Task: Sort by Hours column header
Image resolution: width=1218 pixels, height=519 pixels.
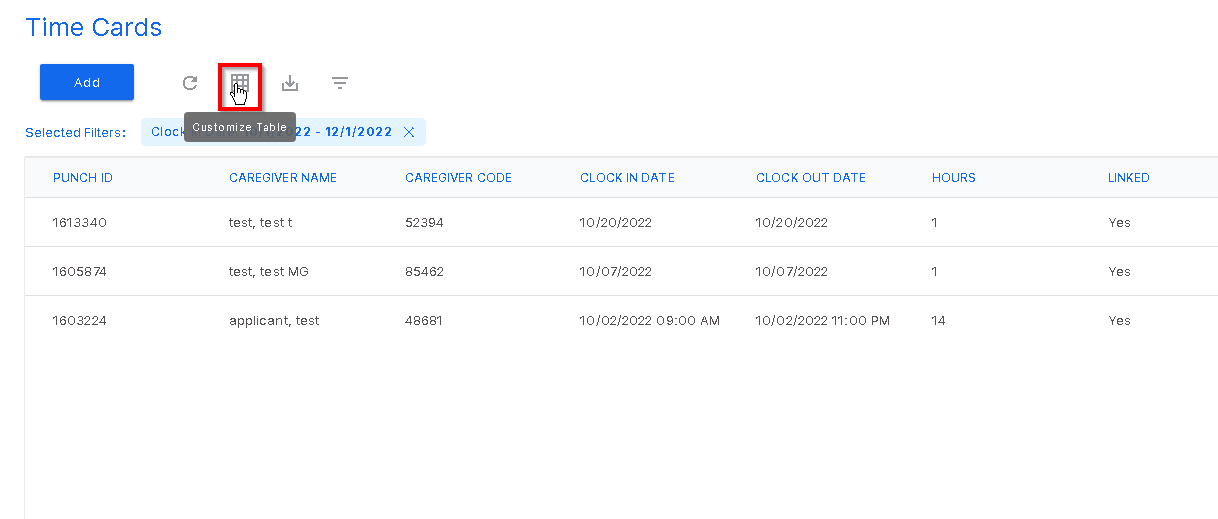Action: pyautogui.click(x=954, y=178)
